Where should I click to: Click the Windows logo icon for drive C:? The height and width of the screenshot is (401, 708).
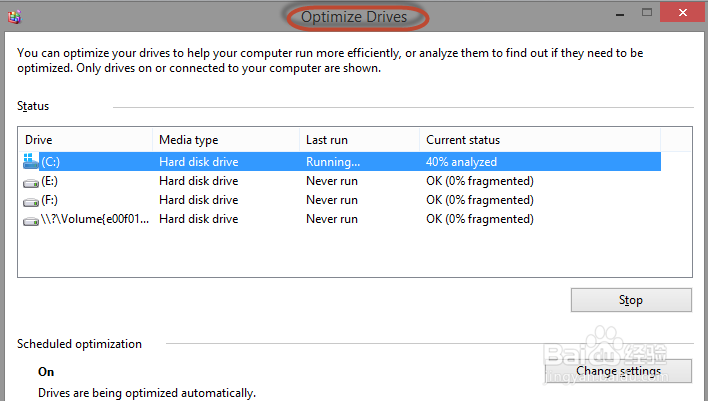[32, 161]
